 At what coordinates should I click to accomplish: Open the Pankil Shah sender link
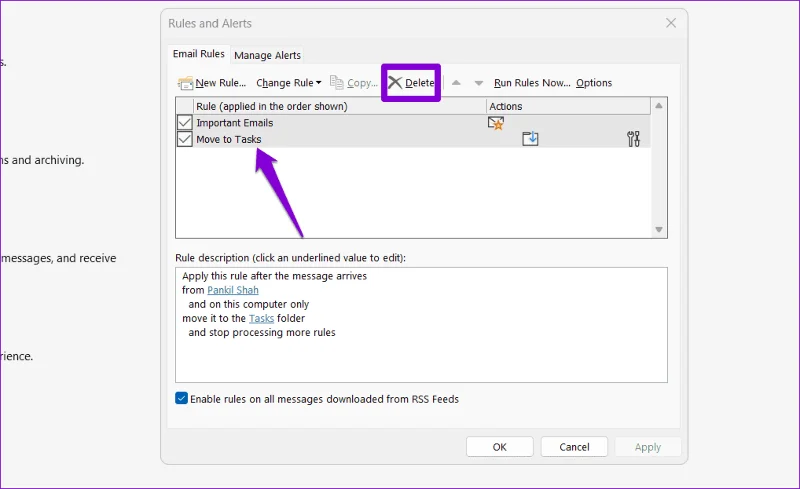tap(233, 290)
